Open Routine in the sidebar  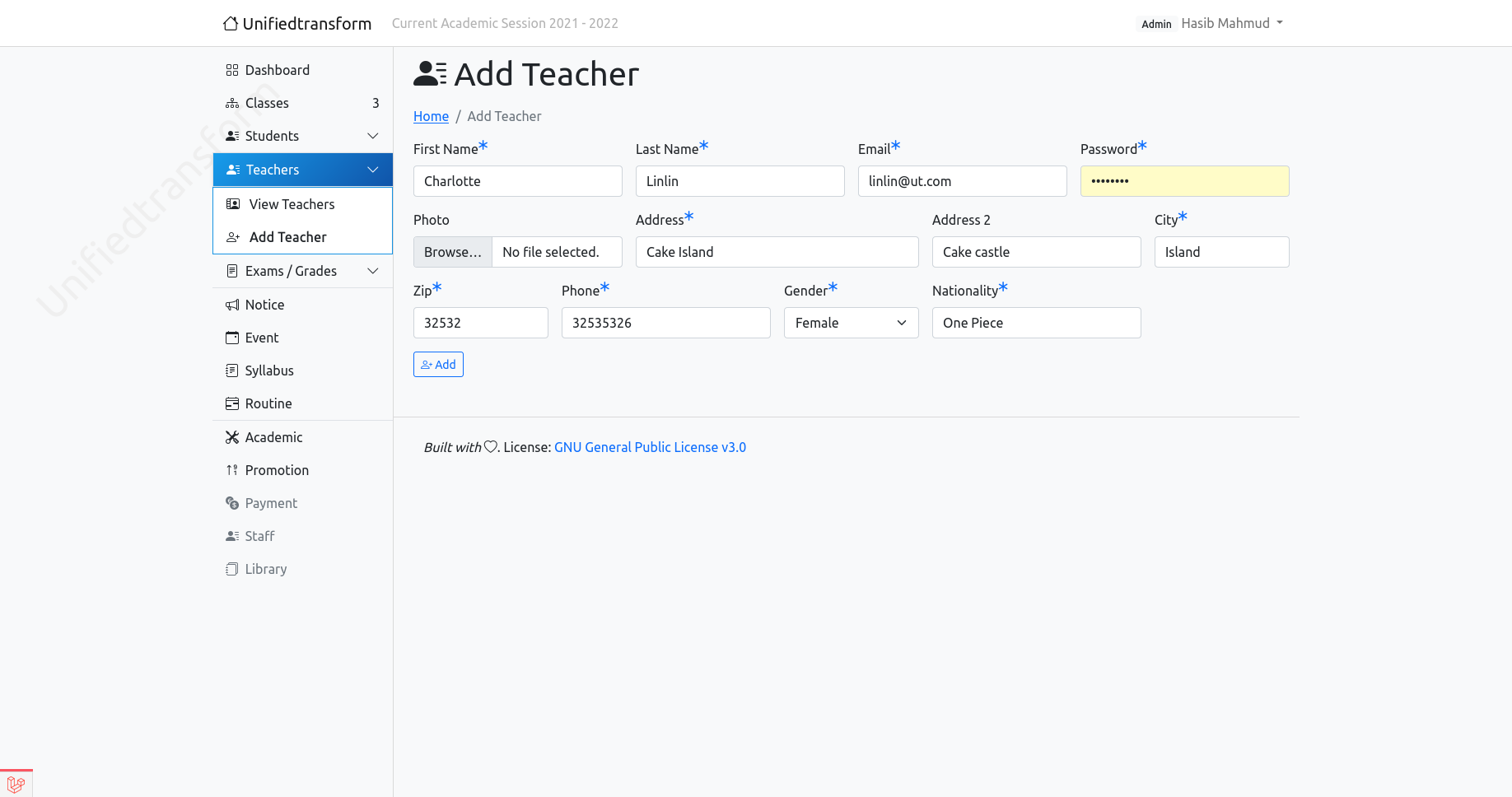(x=302, y=403)
